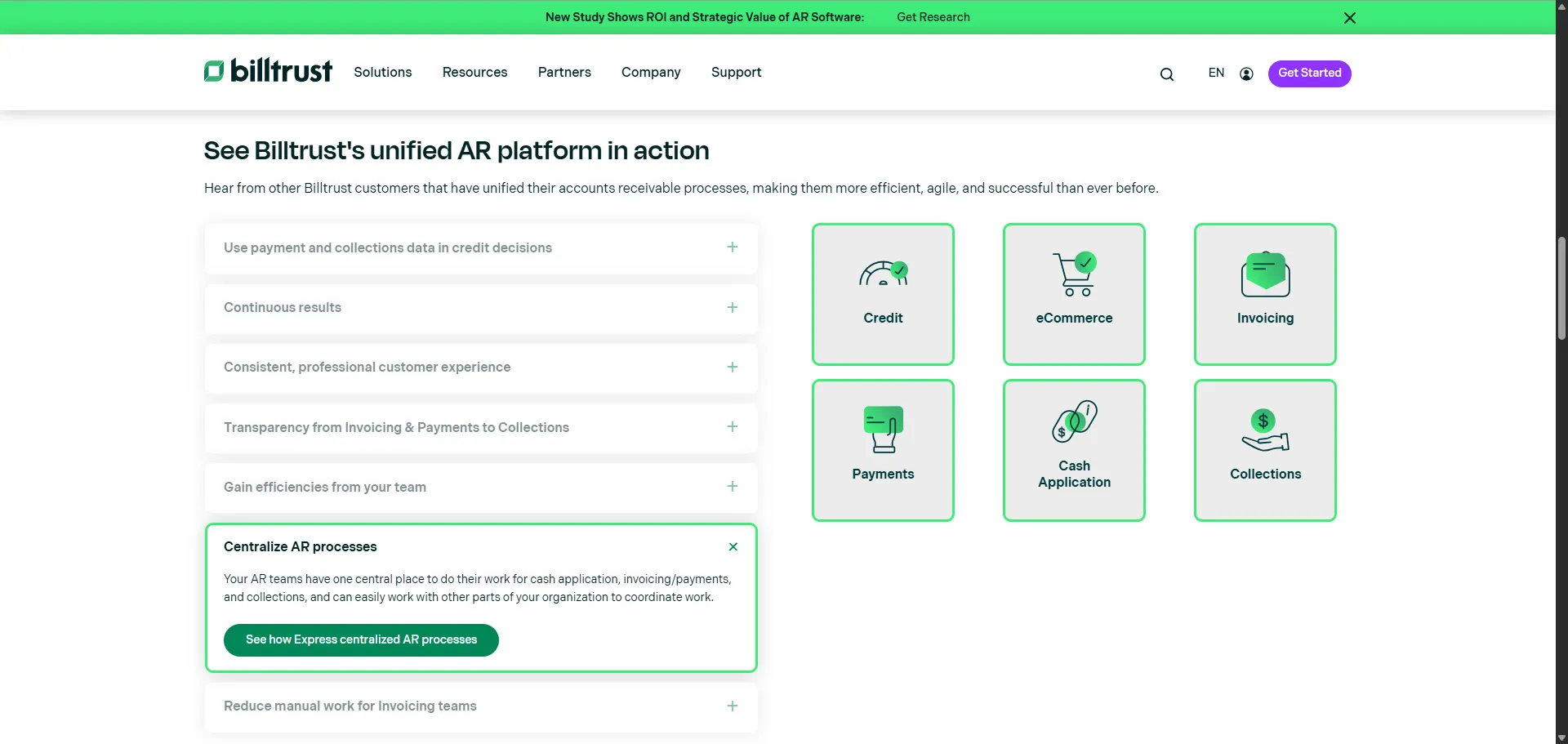Click the Payments card label
The height and width of the screenshot is (744, 1568).
pos(883,474)
